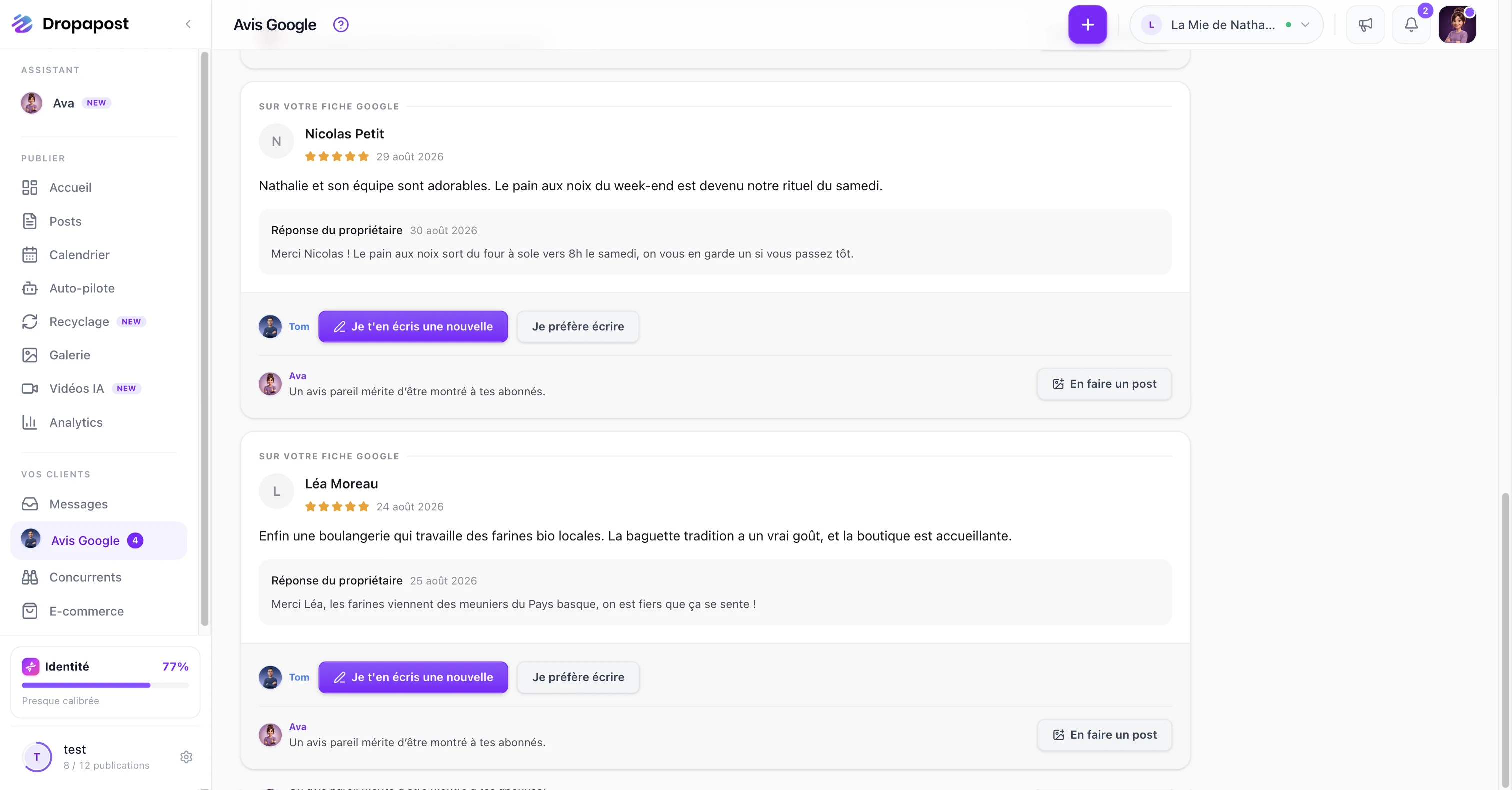This screenshot has height=790, width=1512.
Task: Open the megaphone announcements icon
Action: click(x=1365, y=24)
